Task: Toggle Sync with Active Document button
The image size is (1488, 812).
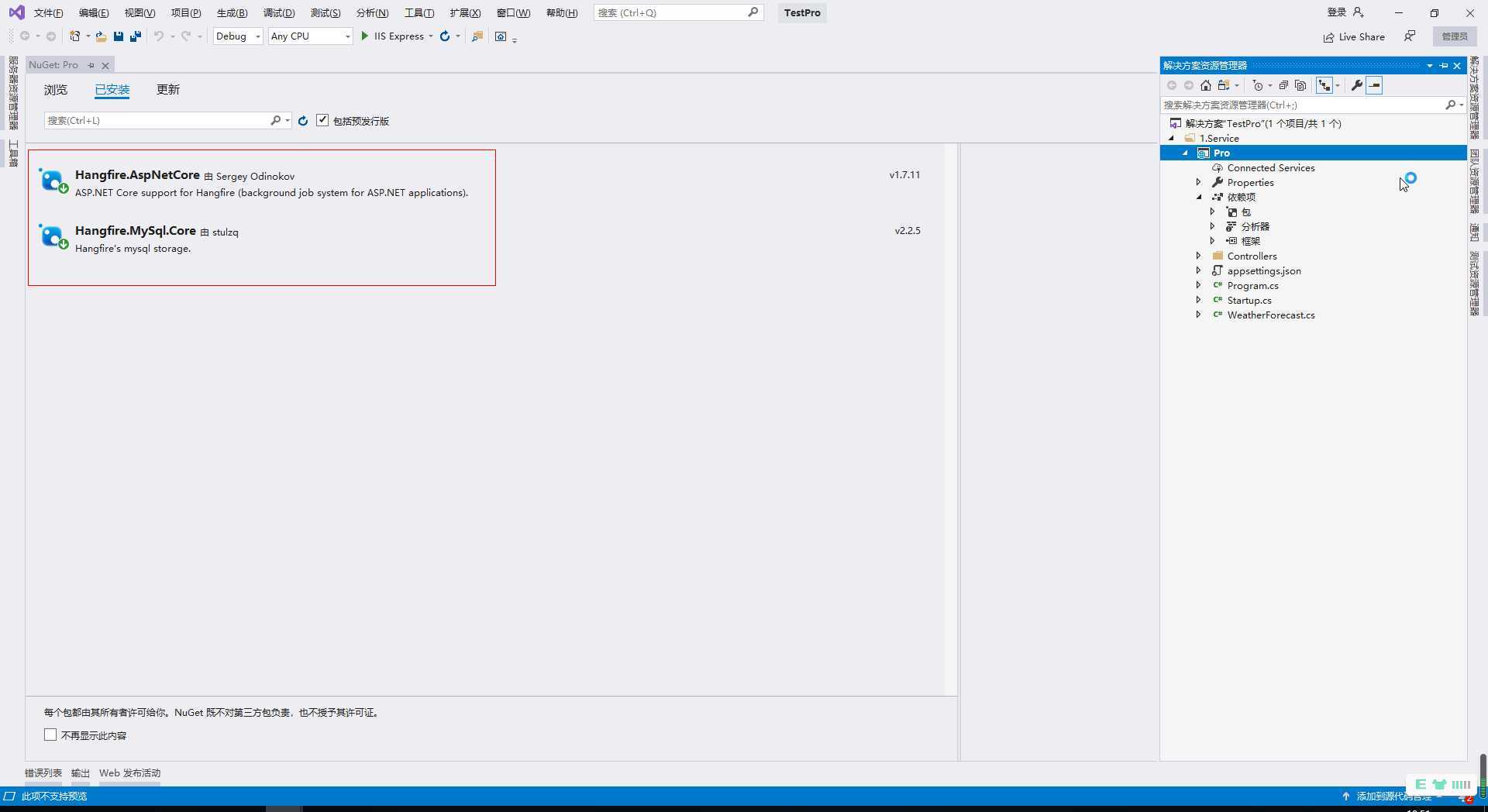Action: click(1324, 85)
